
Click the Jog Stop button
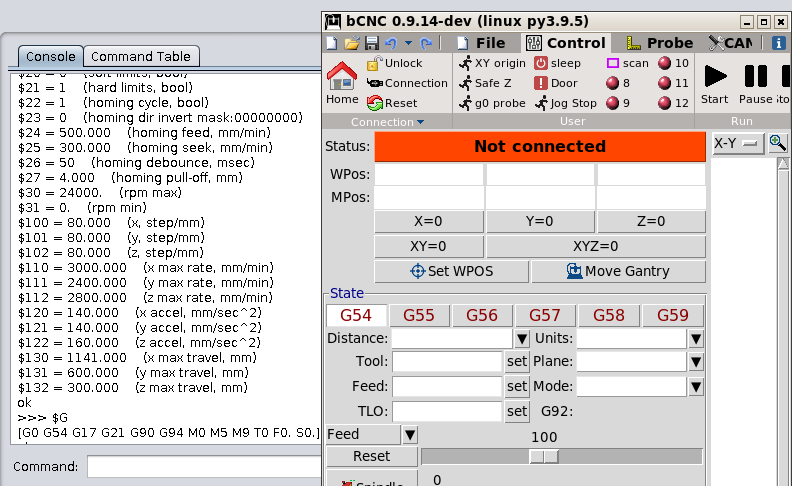[566, 103]
